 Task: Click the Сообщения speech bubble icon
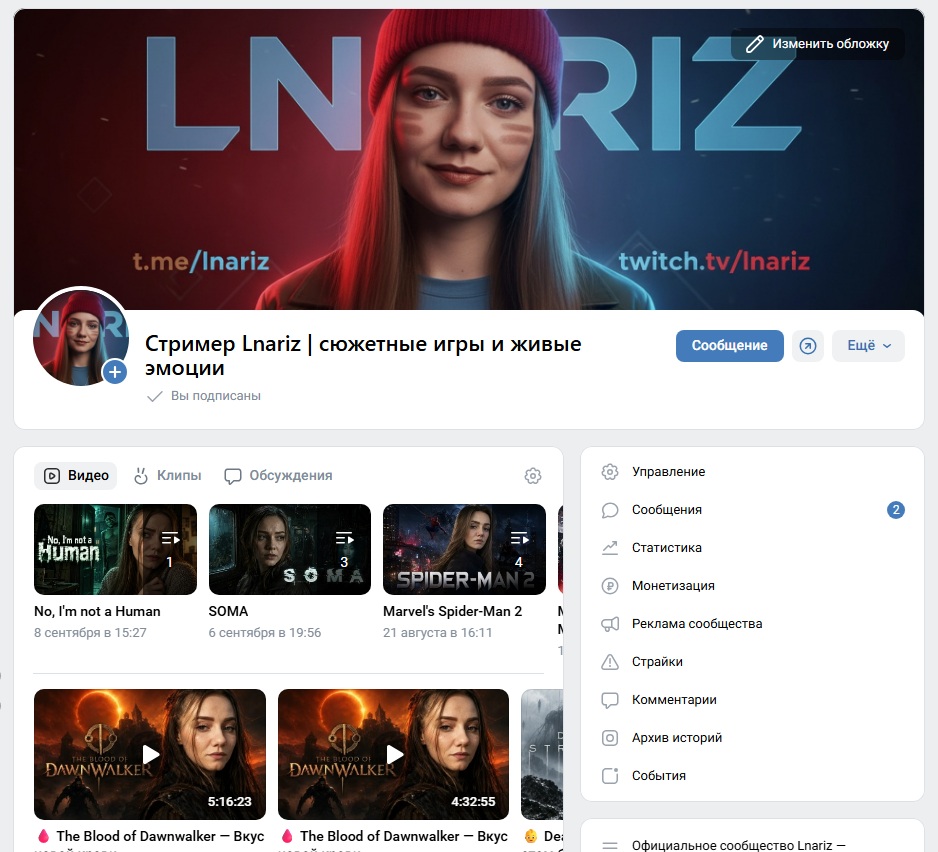click(610, 510)
